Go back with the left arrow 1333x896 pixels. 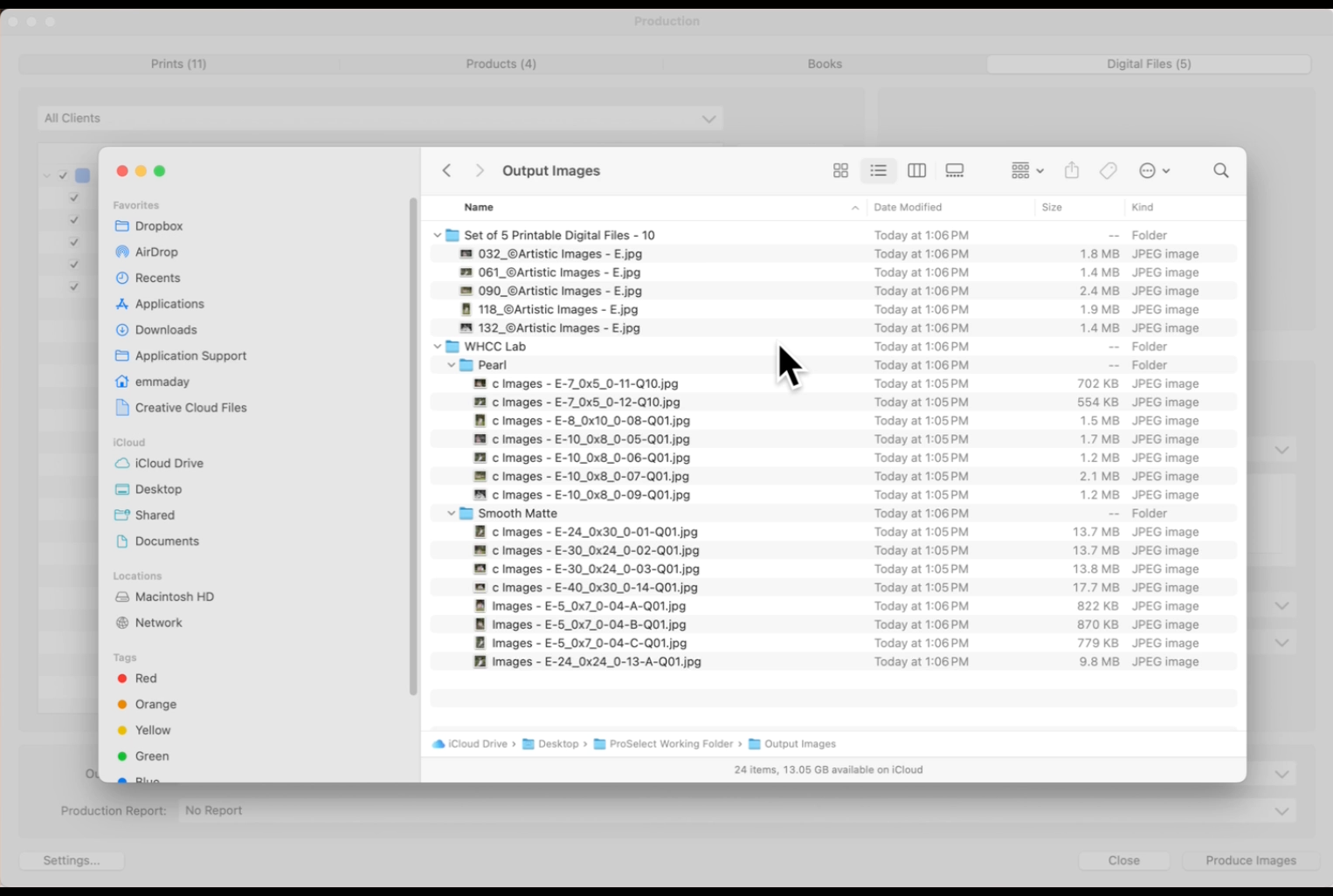pos(446,171)
